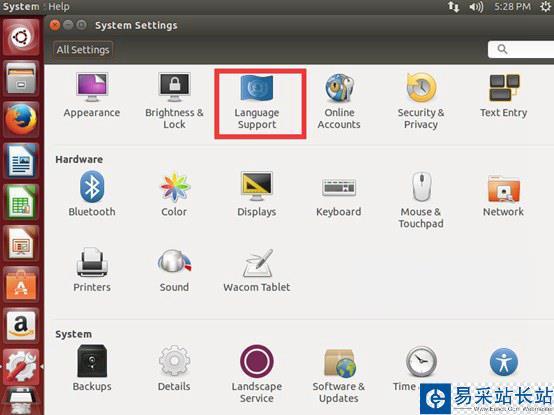This screenshot has height=415, width=554.
Task: Open Text Entry settings
Action: click(503, 95)
